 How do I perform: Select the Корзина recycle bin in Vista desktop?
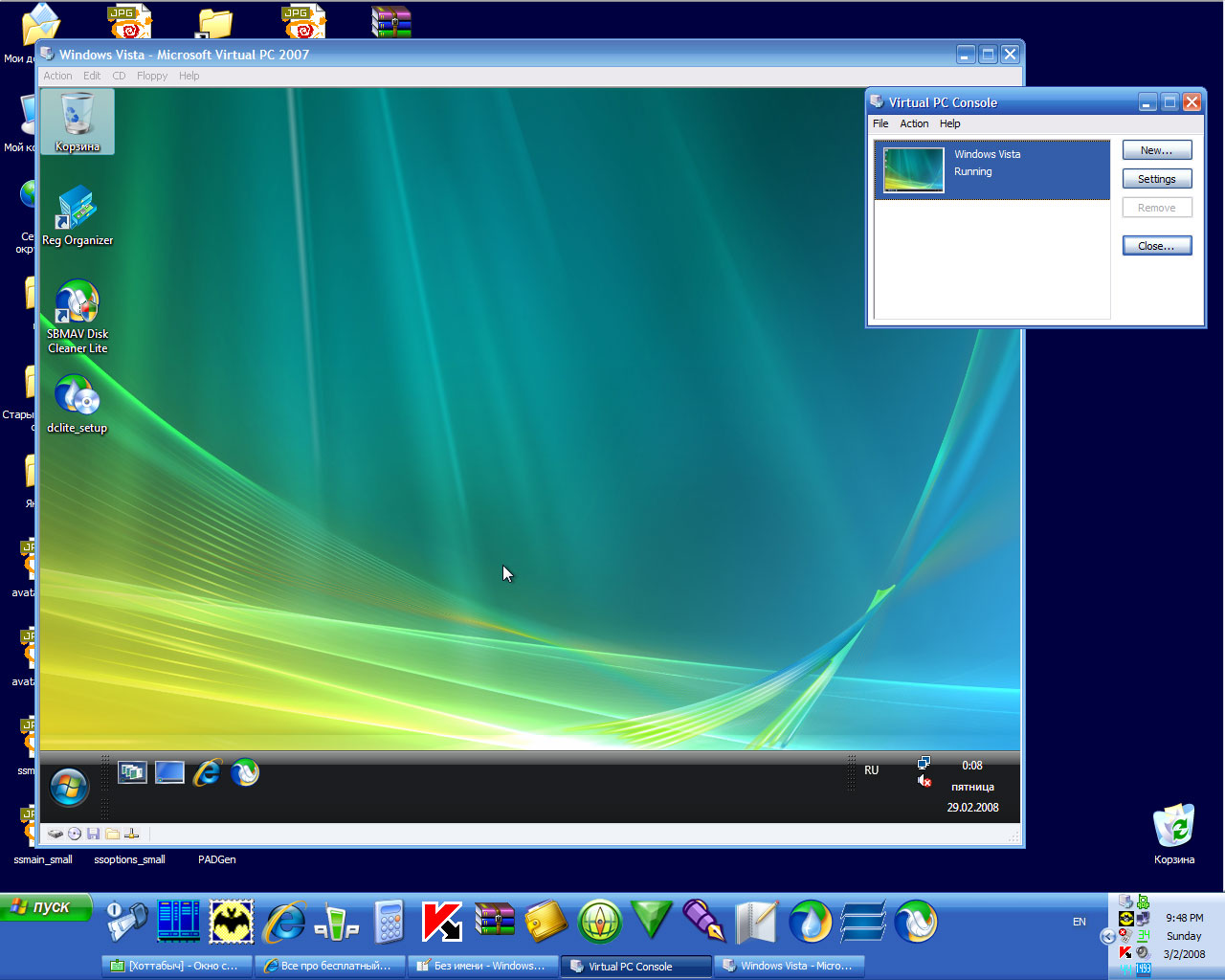click(x=78, y=122)
